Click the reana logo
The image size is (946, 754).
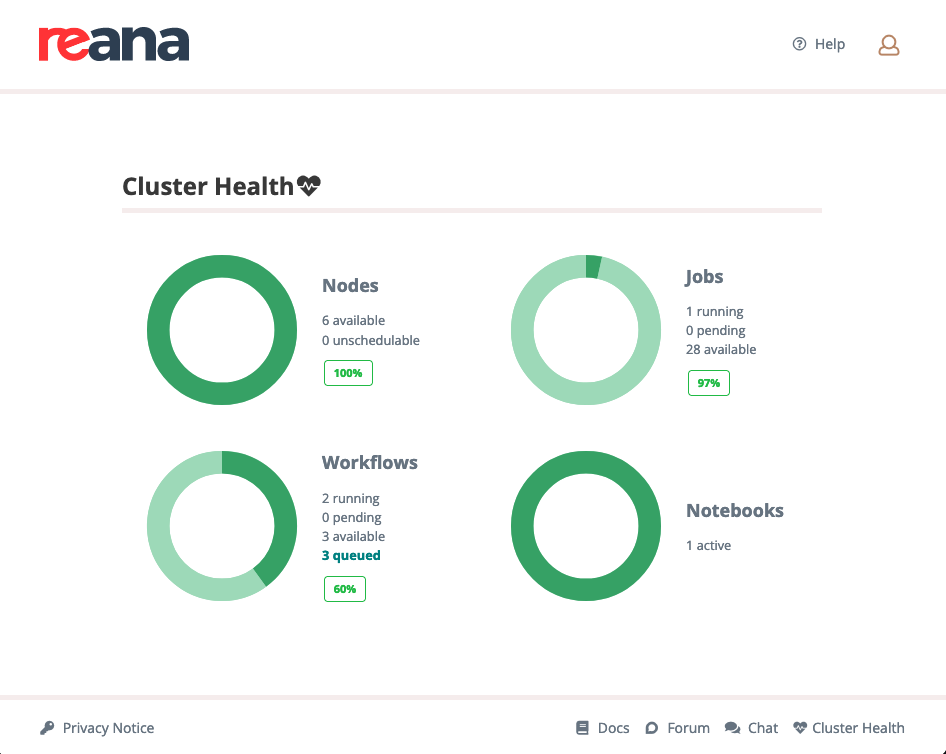[113, 44]
